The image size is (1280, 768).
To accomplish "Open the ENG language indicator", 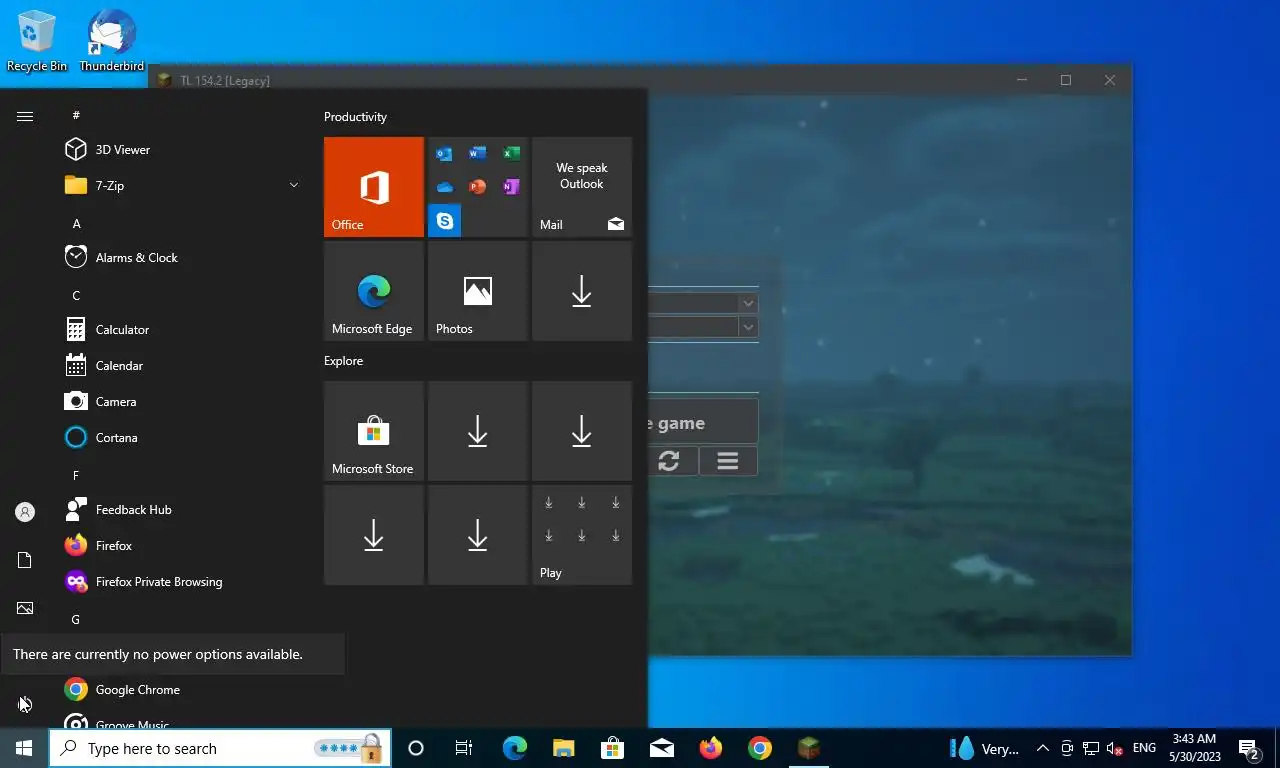I will click(x=1144, y=748).
